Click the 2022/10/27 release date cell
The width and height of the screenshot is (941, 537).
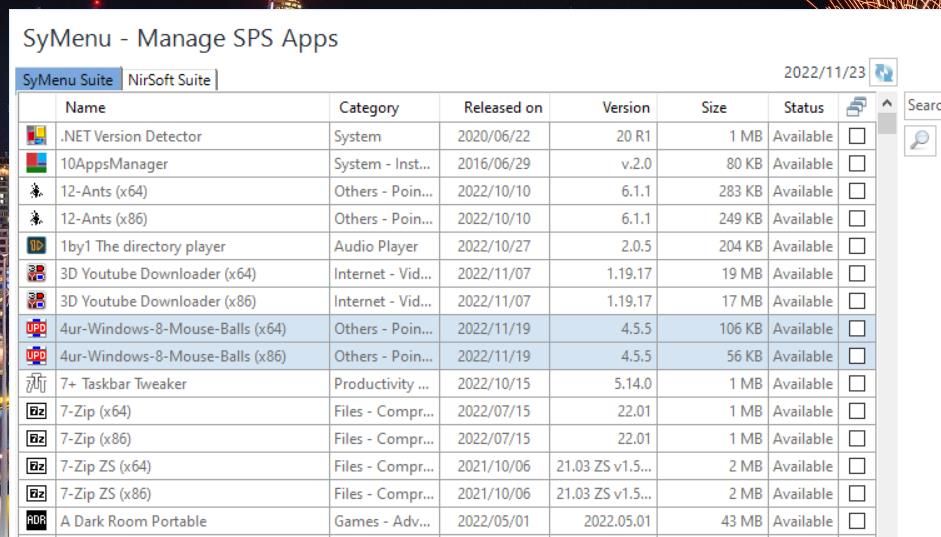tap(495, 247)
